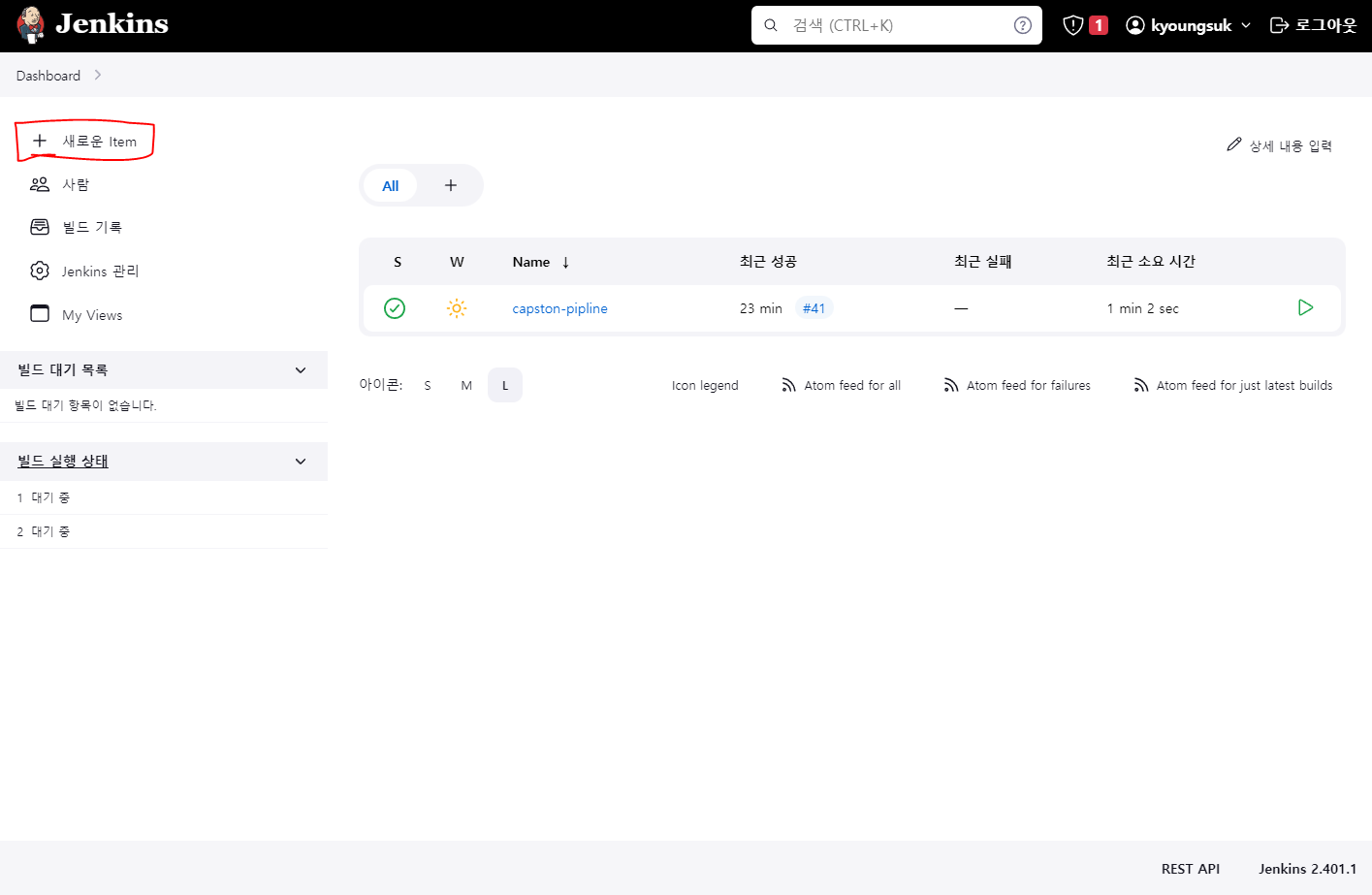Sort table by the W weather column
Screen dimensions: 1372x895
point(457,262)
